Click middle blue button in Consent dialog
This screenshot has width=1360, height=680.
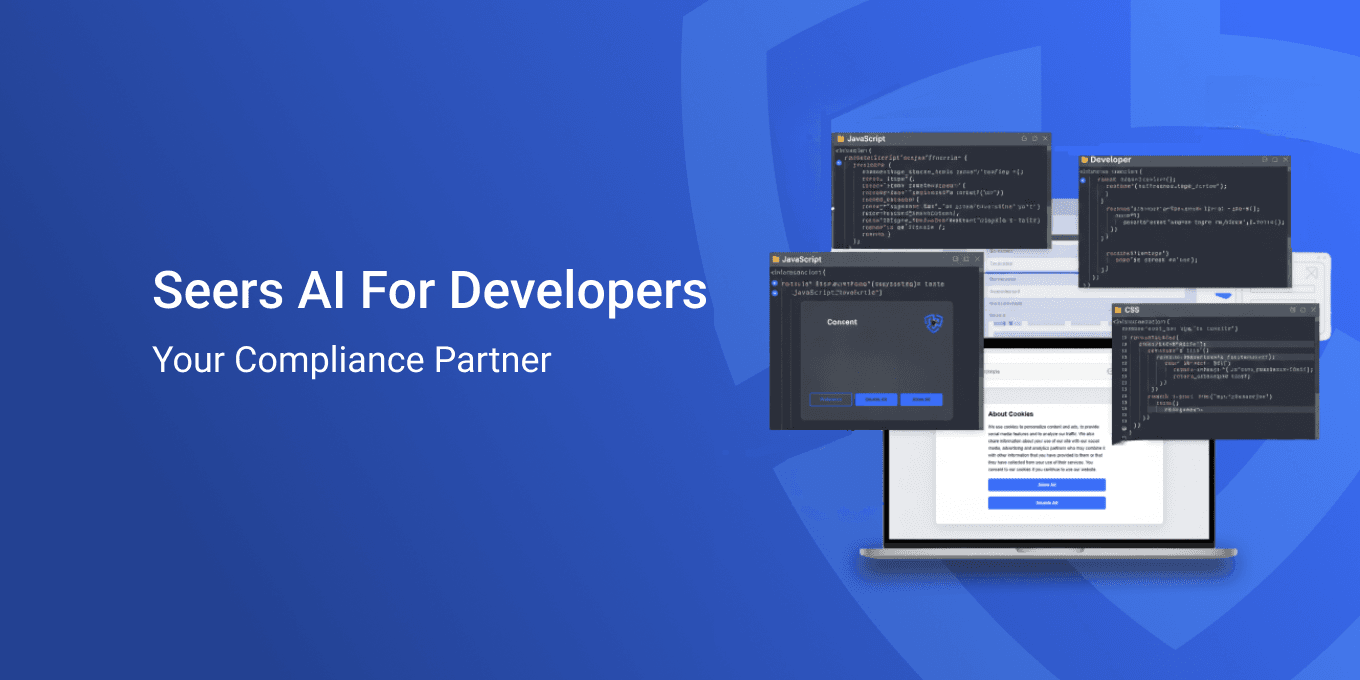pos(876,400)
